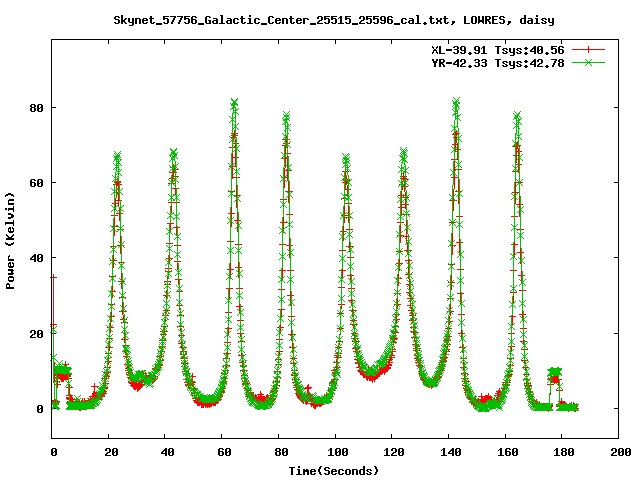Screen dimensions: 640x480
Task: Click y-axis tick label 80
Action: [36, 108]
